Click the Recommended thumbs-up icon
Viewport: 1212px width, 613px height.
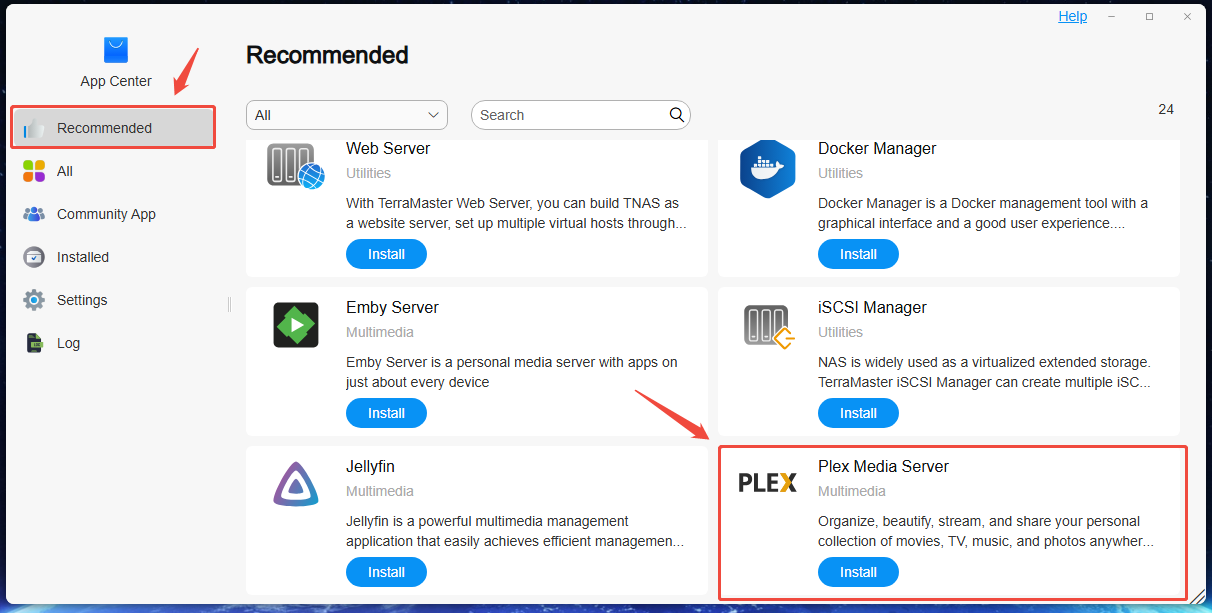[x=34, y=128]
